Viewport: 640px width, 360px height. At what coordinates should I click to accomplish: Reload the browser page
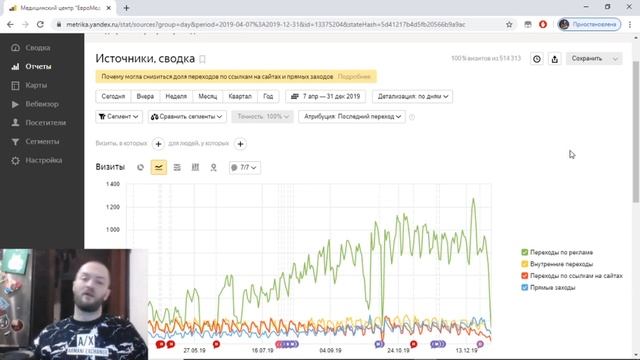[40, 24]
